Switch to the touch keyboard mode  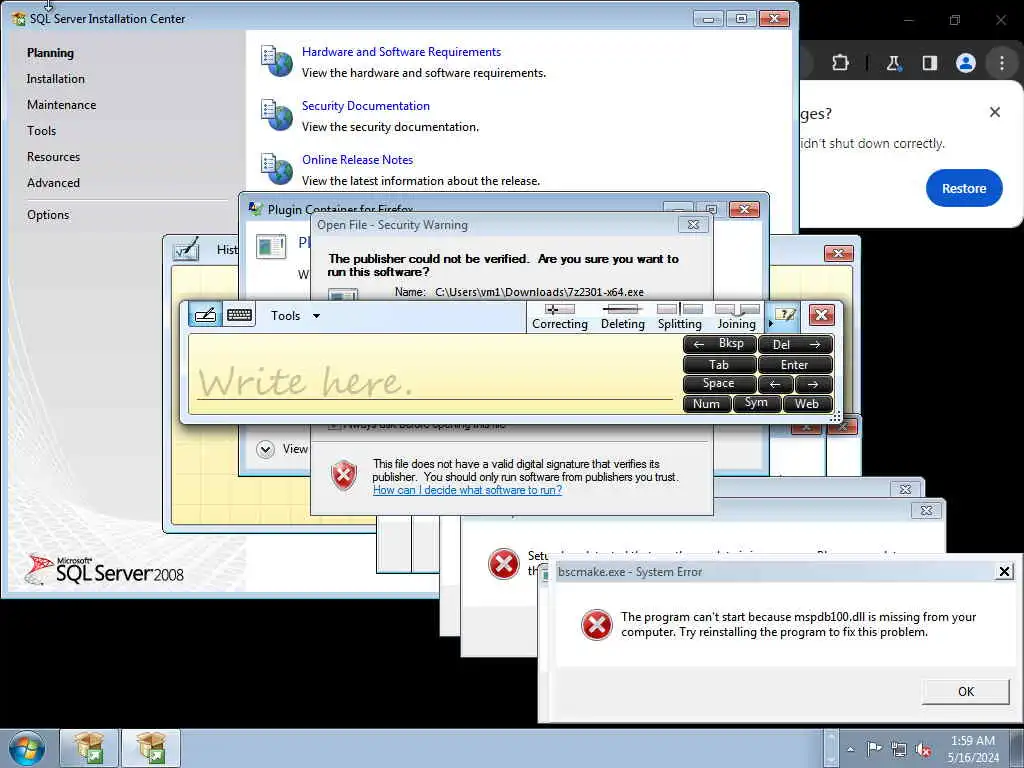click(x=239, y=315)
